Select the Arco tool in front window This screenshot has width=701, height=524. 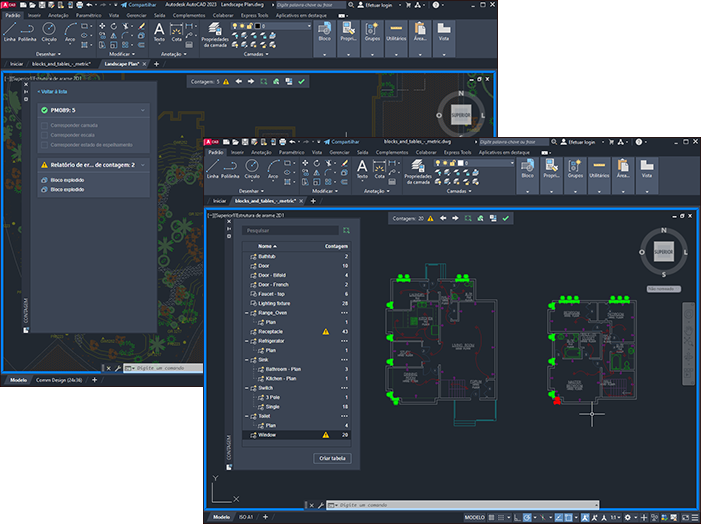click(273, 168)
